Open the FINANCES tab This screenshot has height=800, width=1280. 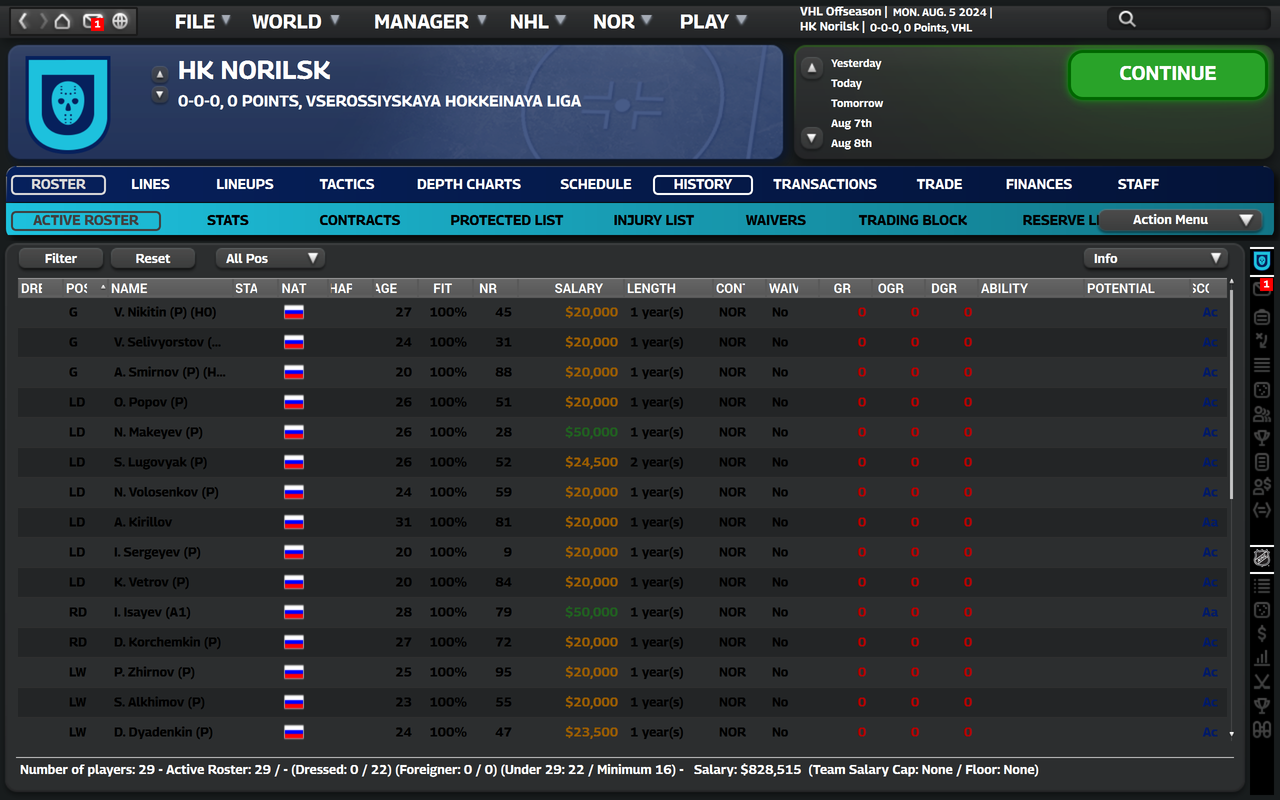pos(1039,184)
